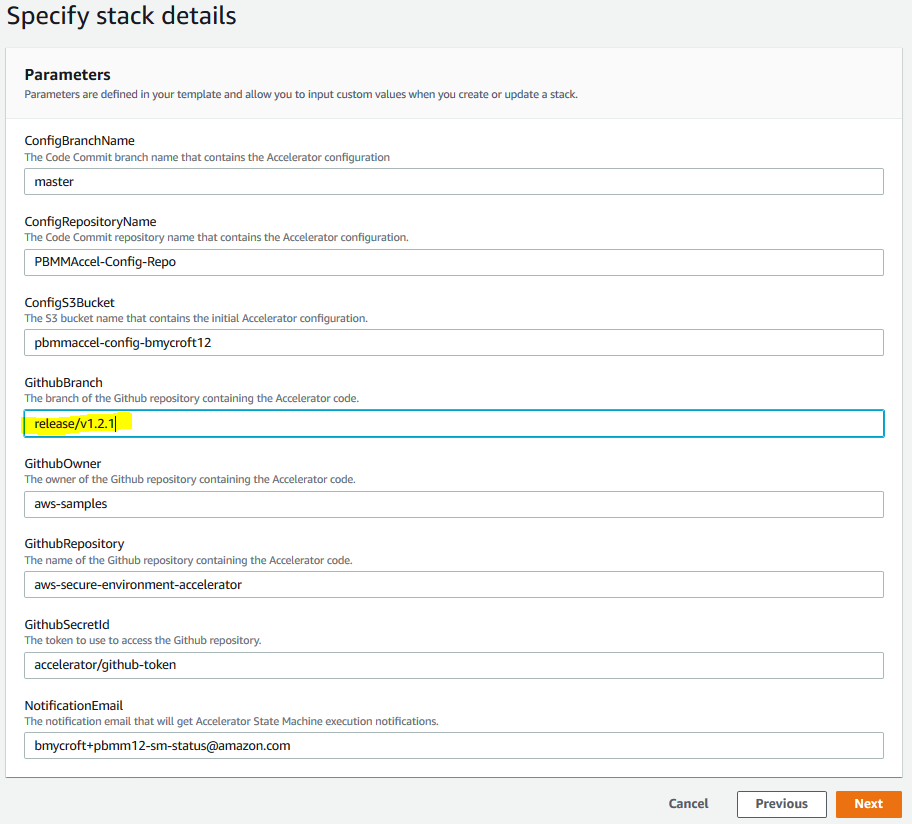Click the ConfigBranchName input containing master
The image size is (912, 824).
(453, 181)
